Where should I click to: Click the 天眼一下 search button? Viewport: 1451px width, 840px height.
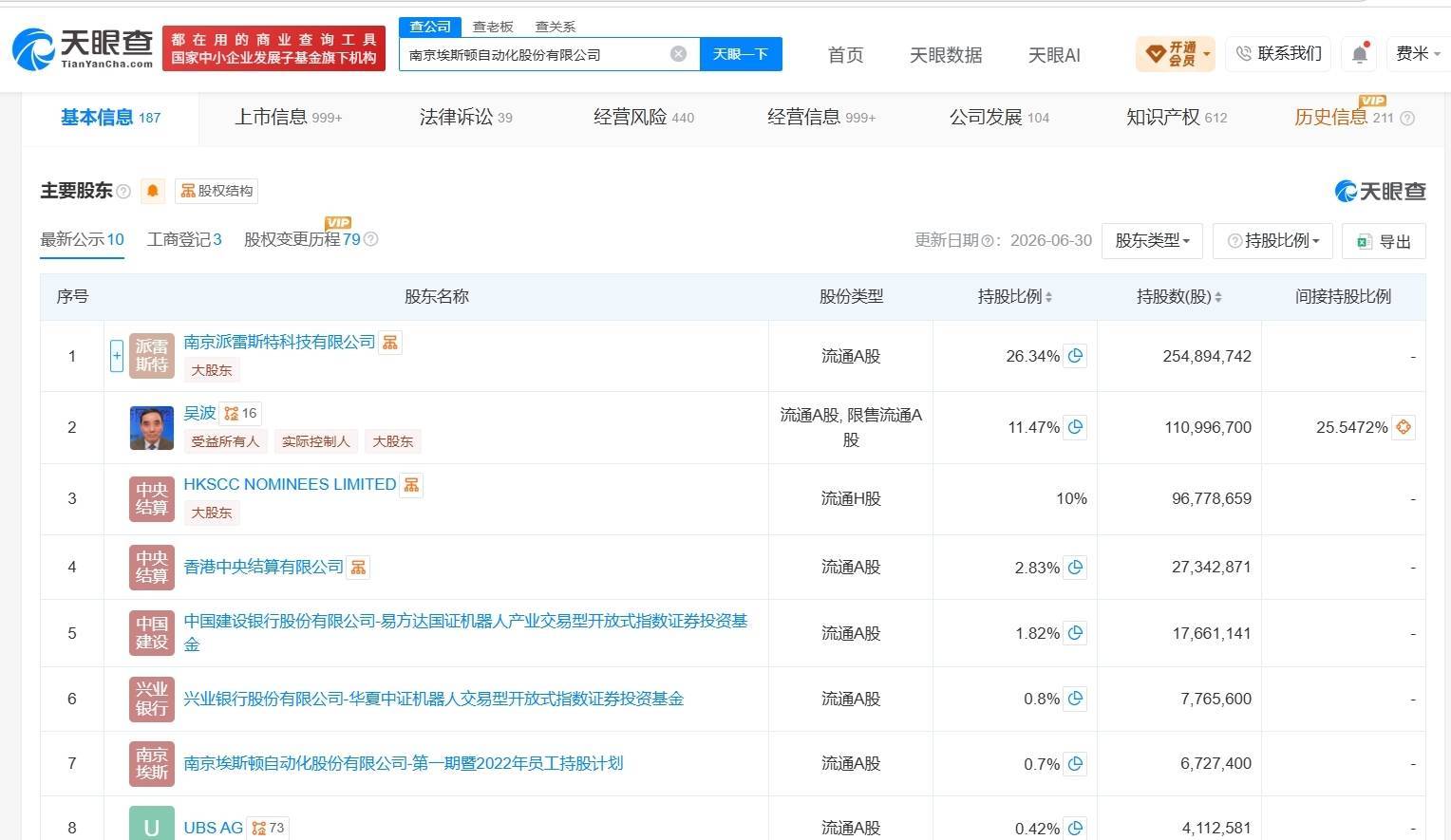click(741, 54)
